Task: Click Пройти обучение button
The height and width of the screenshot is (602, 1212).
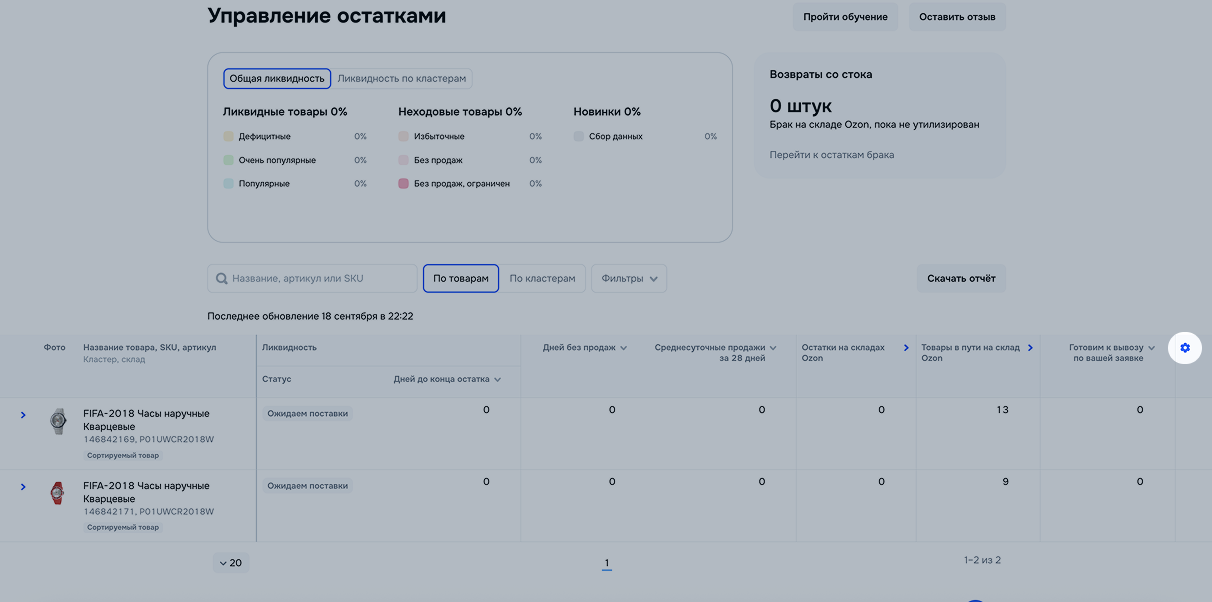Action: [x=845, y=17]
